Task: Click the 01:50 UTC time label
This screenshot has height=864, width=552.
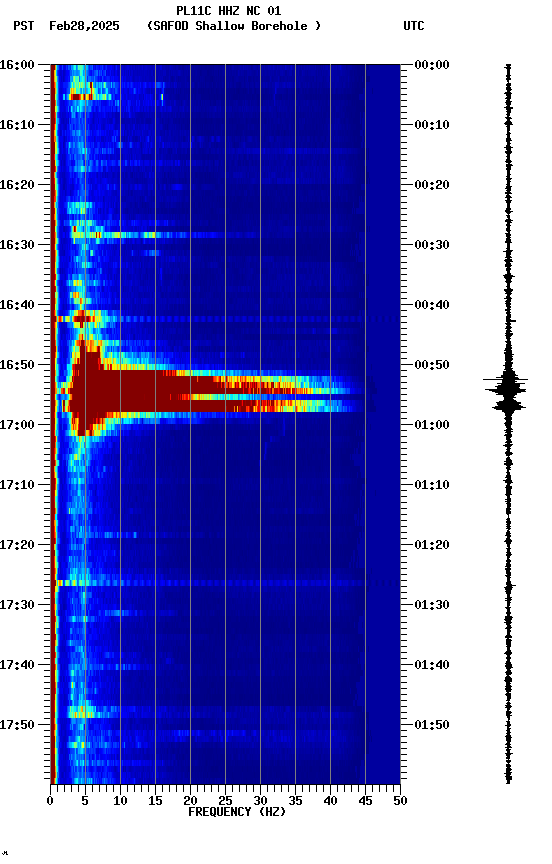Action: tap(432, 725)
